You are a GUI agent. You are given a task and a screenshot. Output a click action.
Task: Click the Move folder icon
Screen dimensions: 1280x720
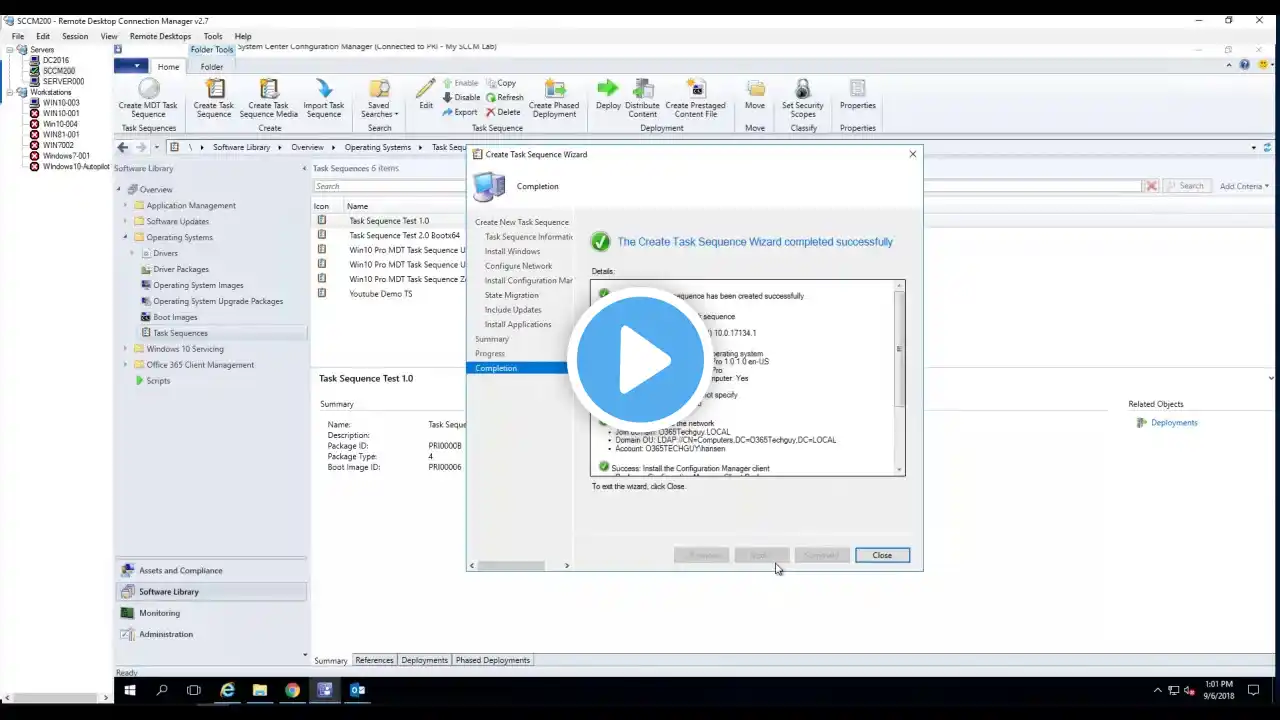coord(755,89)
